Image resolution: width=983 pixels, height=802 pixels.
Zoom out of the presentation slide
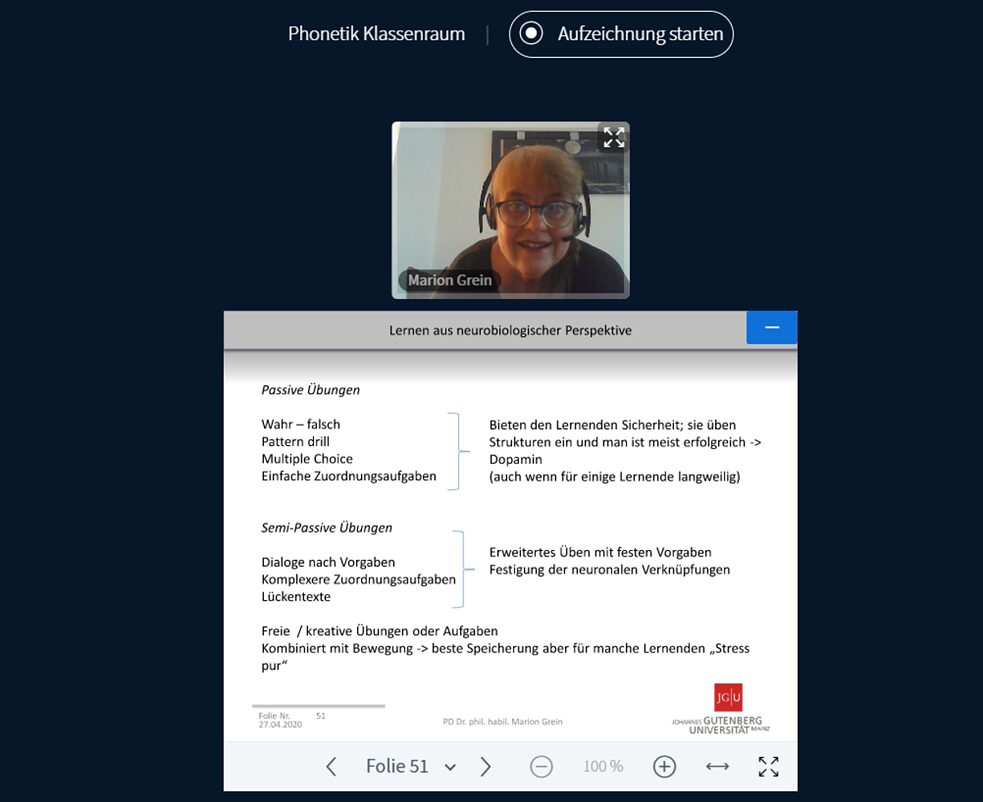pyautogui.click(x=541, y=767)
